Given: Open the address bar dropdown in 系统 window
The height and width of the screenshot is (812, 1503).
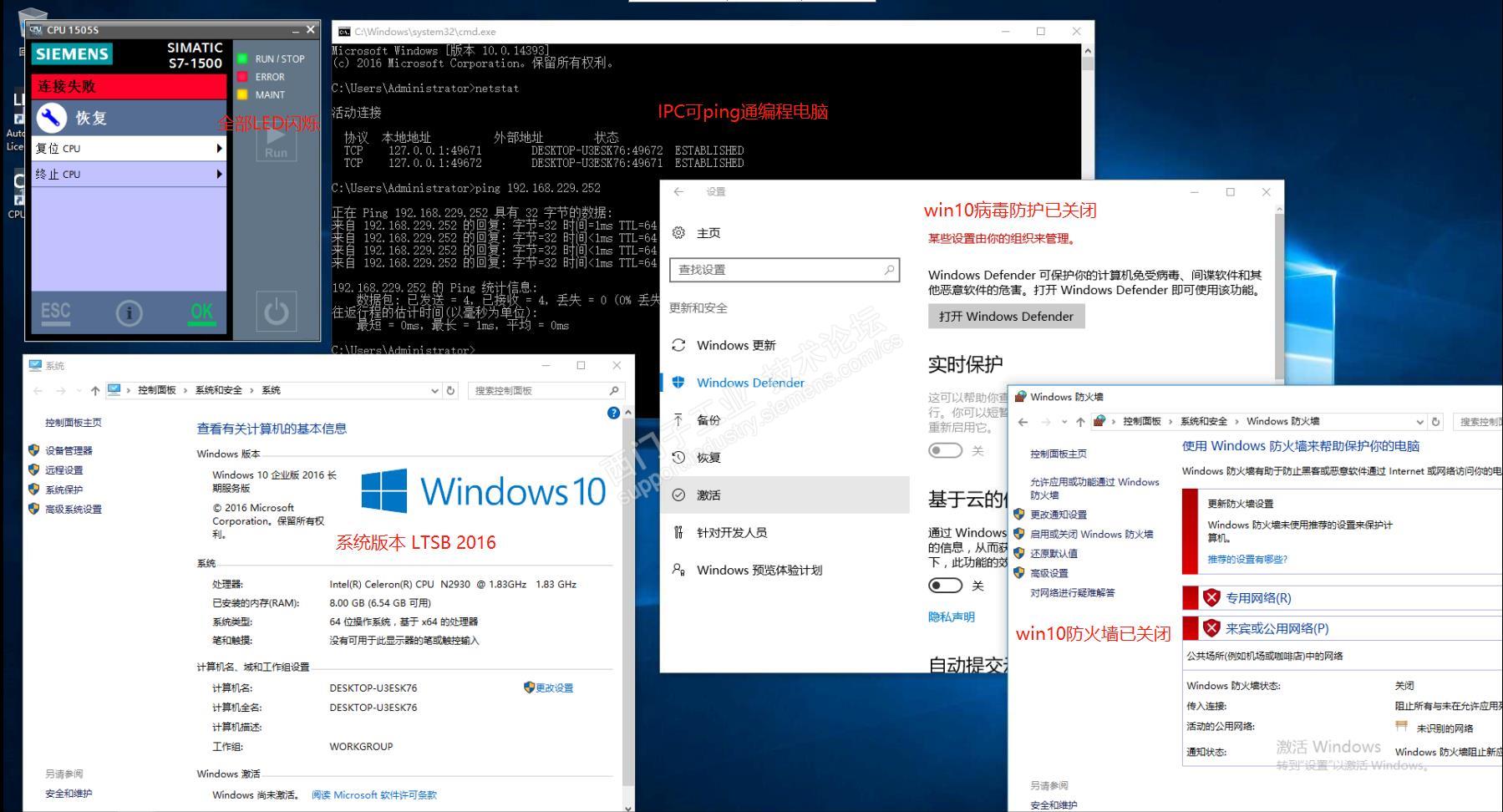Looking at the screenshot, I should [x=434, y=390].
